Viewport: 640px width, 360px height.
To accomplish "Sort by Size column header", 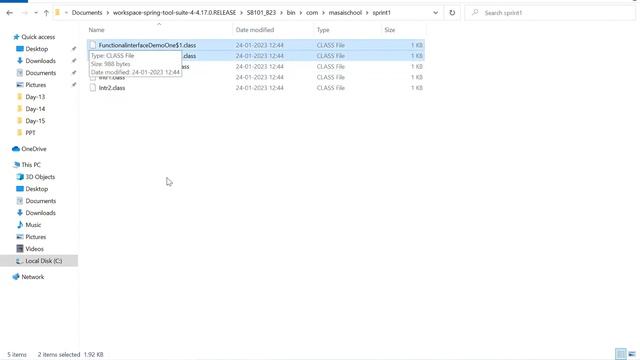I will pos(390,30).
